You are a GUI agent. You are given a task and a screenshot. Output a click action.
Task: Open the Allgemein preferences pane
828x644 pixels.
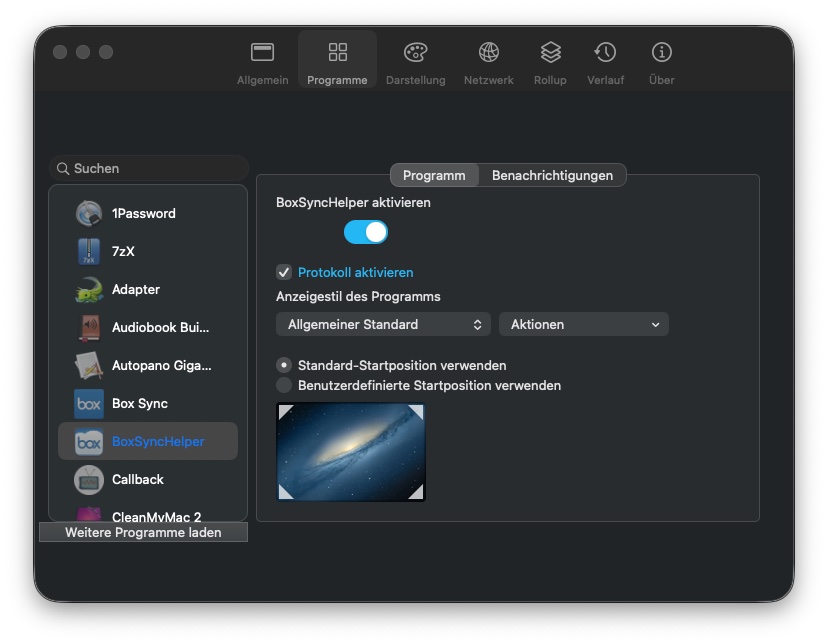tap(262, 62)
